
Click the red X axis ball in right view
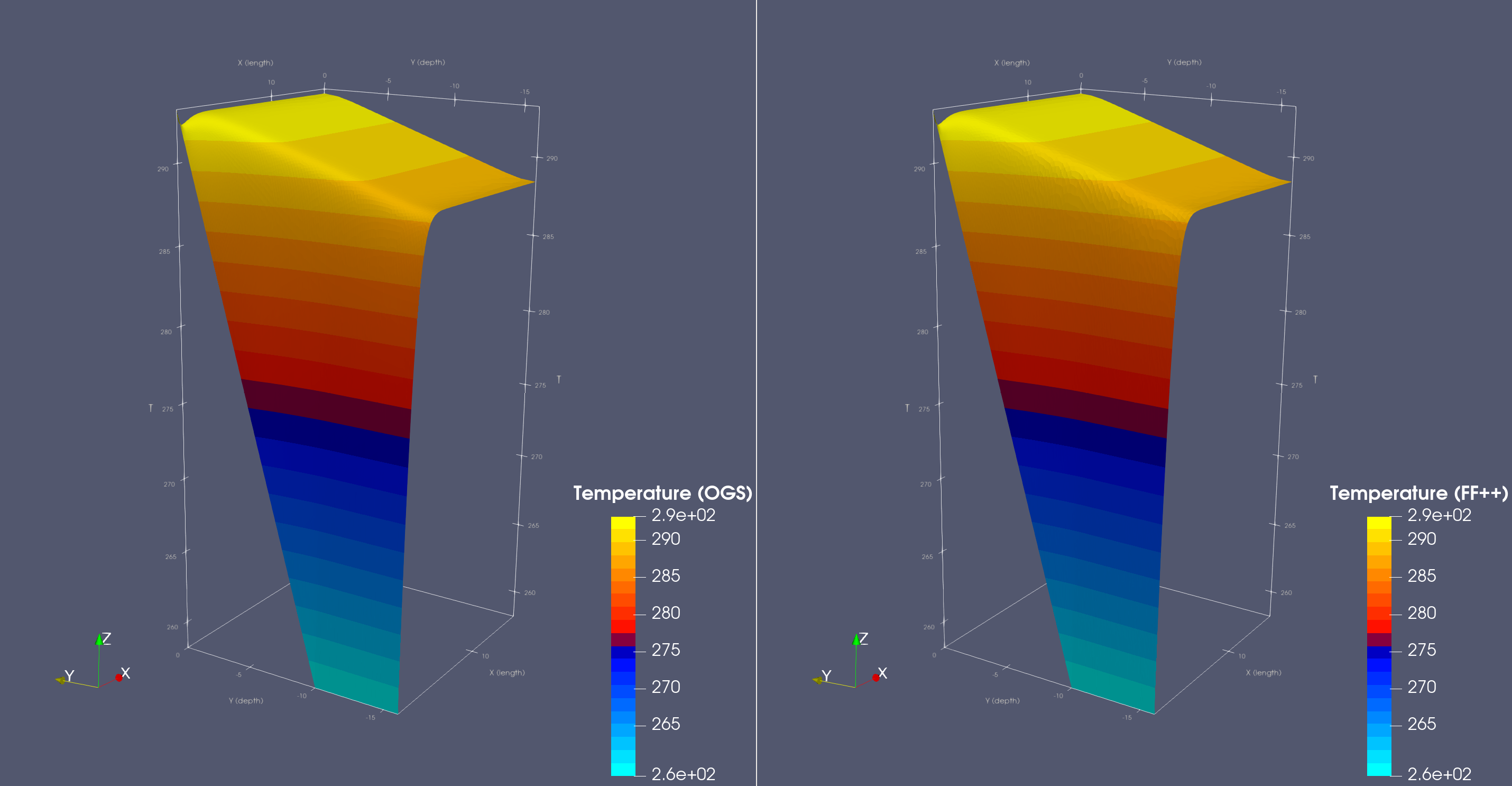[x=875, y=678]
